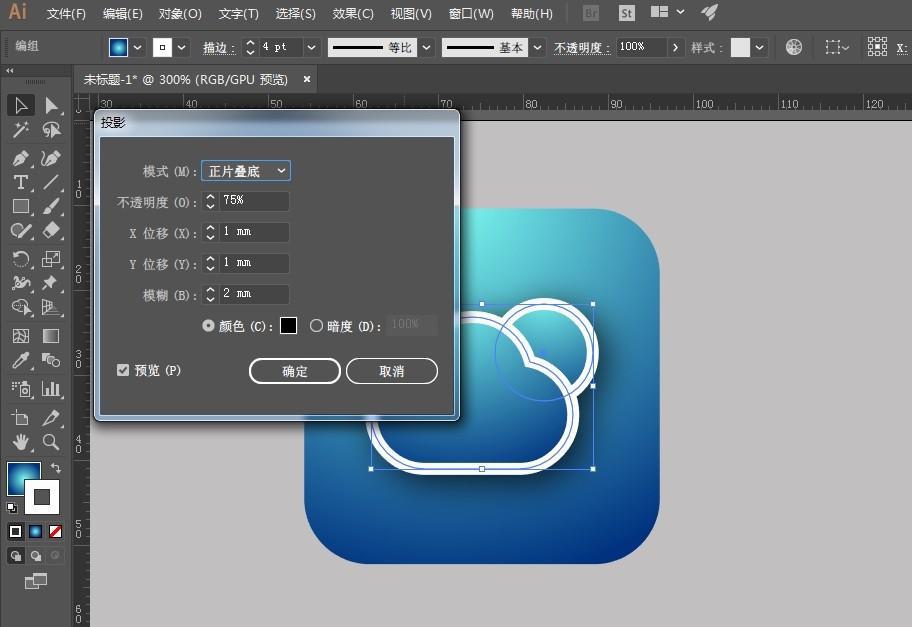This screenshot has height=627, width=912.
Task: Open Adobe Stock via St icon
Action: (626, 13)
